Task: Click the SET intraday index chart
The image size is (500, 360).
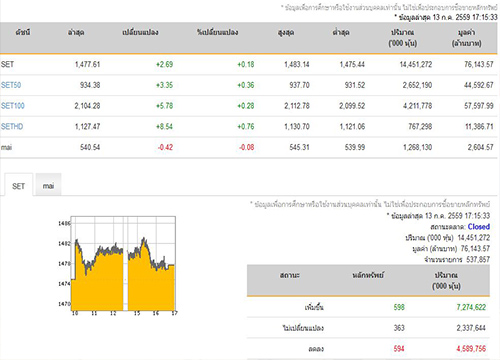Action: 118,266
